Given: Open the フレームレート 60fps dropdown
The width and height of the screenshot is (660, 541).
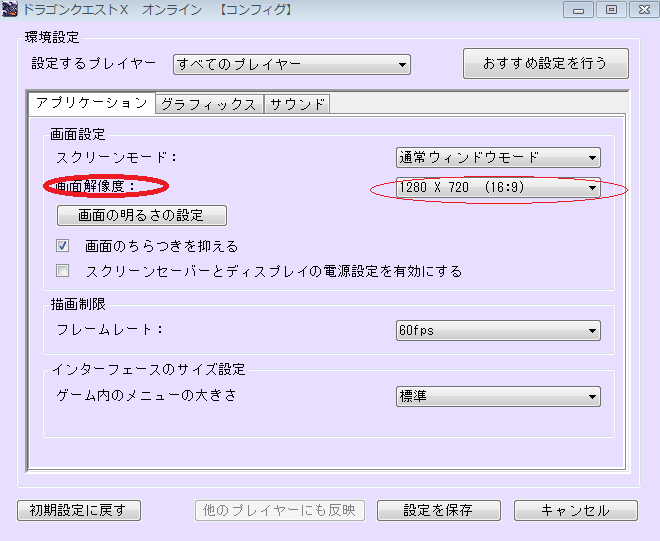Looking at the screenshot, I should 498,330.
